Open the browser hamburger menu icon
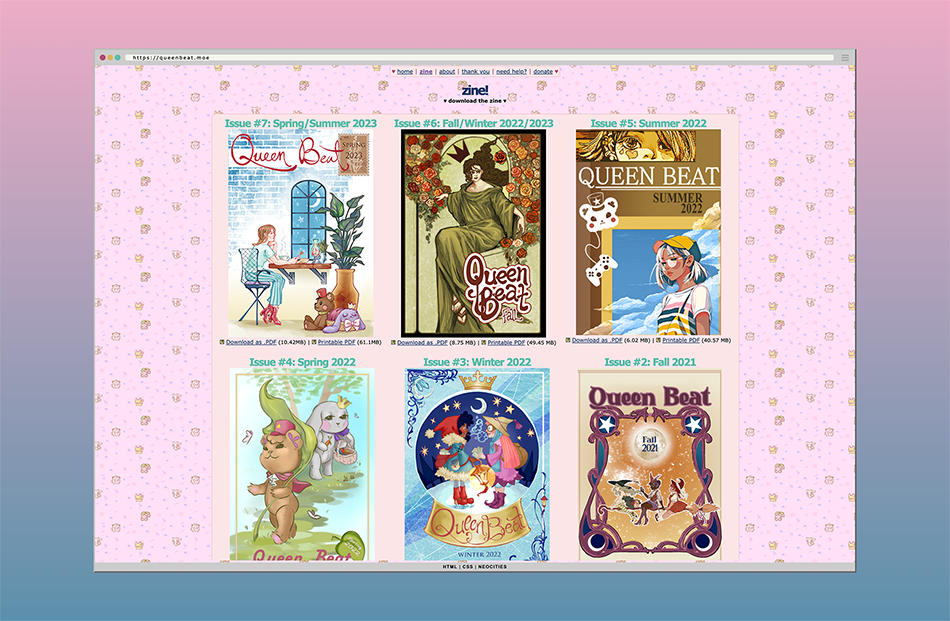 point(845,58)
